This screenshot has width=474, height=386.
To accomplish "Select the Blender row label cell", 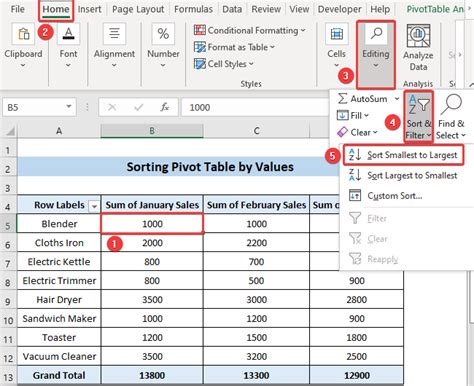I will (59, 223).
